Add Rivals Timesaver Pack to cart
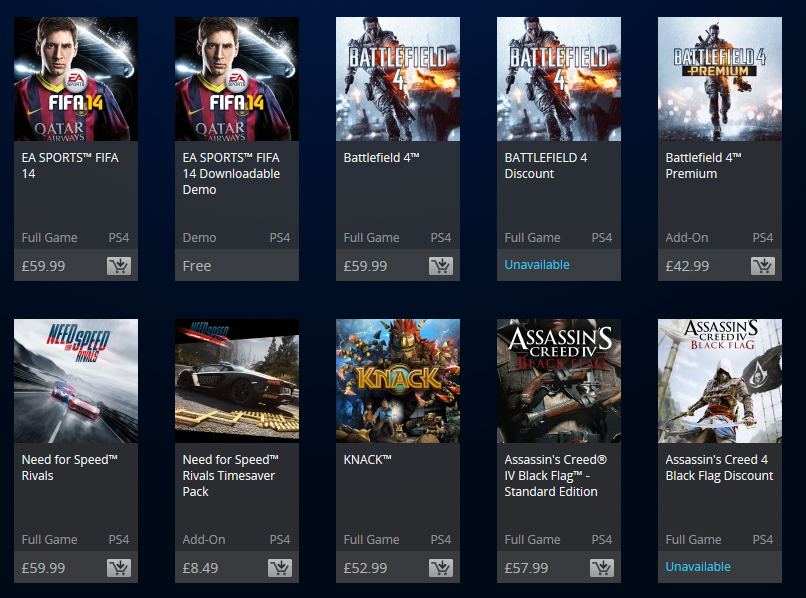Image resolution: width=806 pixels, height=598 pixels. [280, 568]
